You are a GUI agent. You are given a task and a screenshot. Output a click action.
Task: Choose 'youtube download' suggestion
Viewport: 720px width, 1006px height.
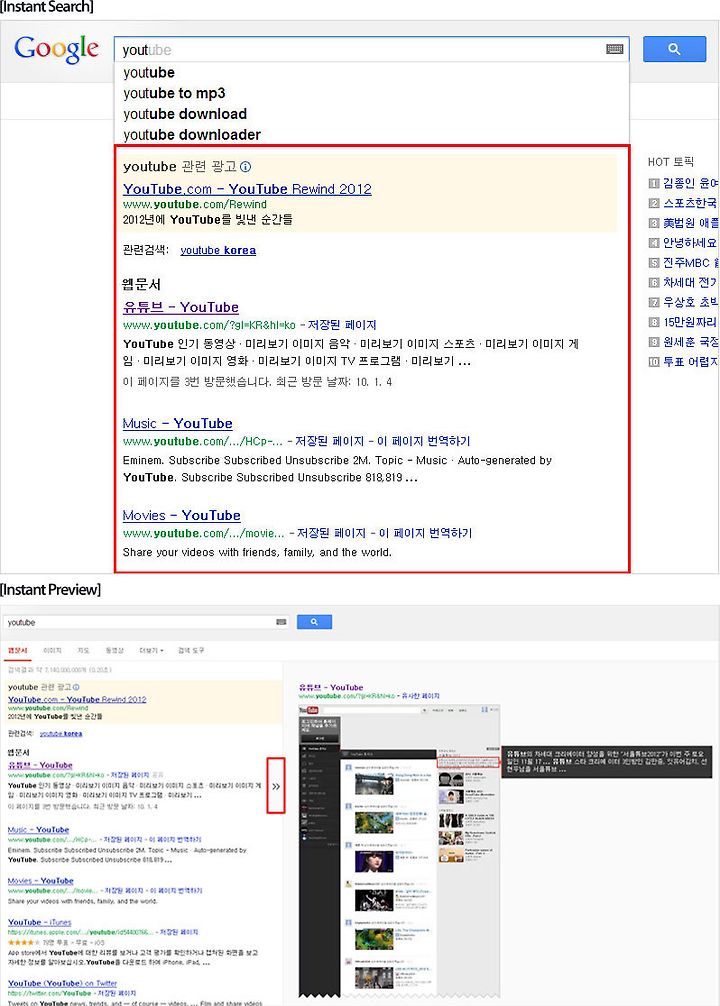coord(185,114)
